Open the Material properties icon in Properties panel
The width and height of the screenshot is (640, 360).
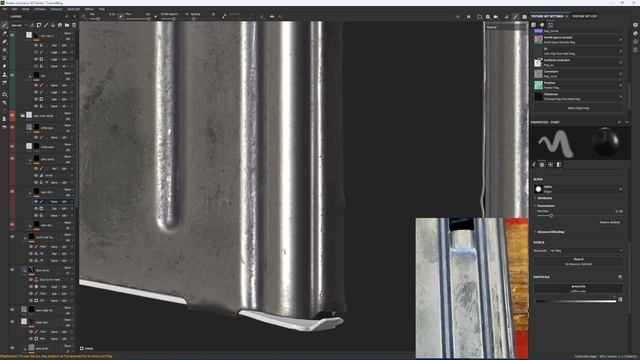pyautogui.click(x=559, y=164)
